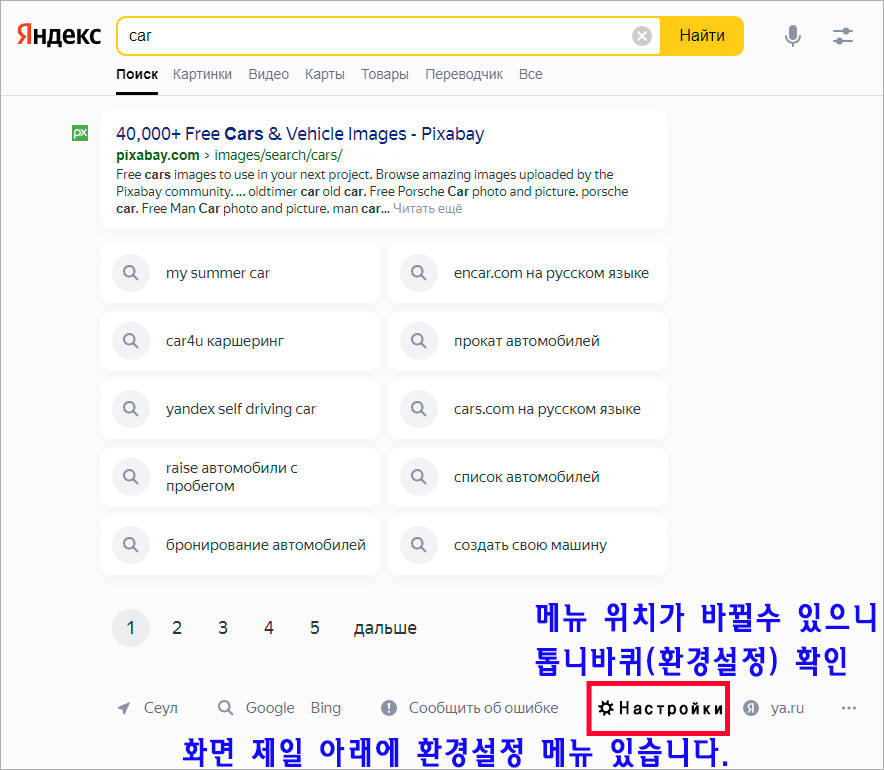Image resolution: width=884 pixels, height=770 pixels.
Task: Click the magnifier icon beside 'raise автомобили с пробегом'
Action: tap(131, 477)
